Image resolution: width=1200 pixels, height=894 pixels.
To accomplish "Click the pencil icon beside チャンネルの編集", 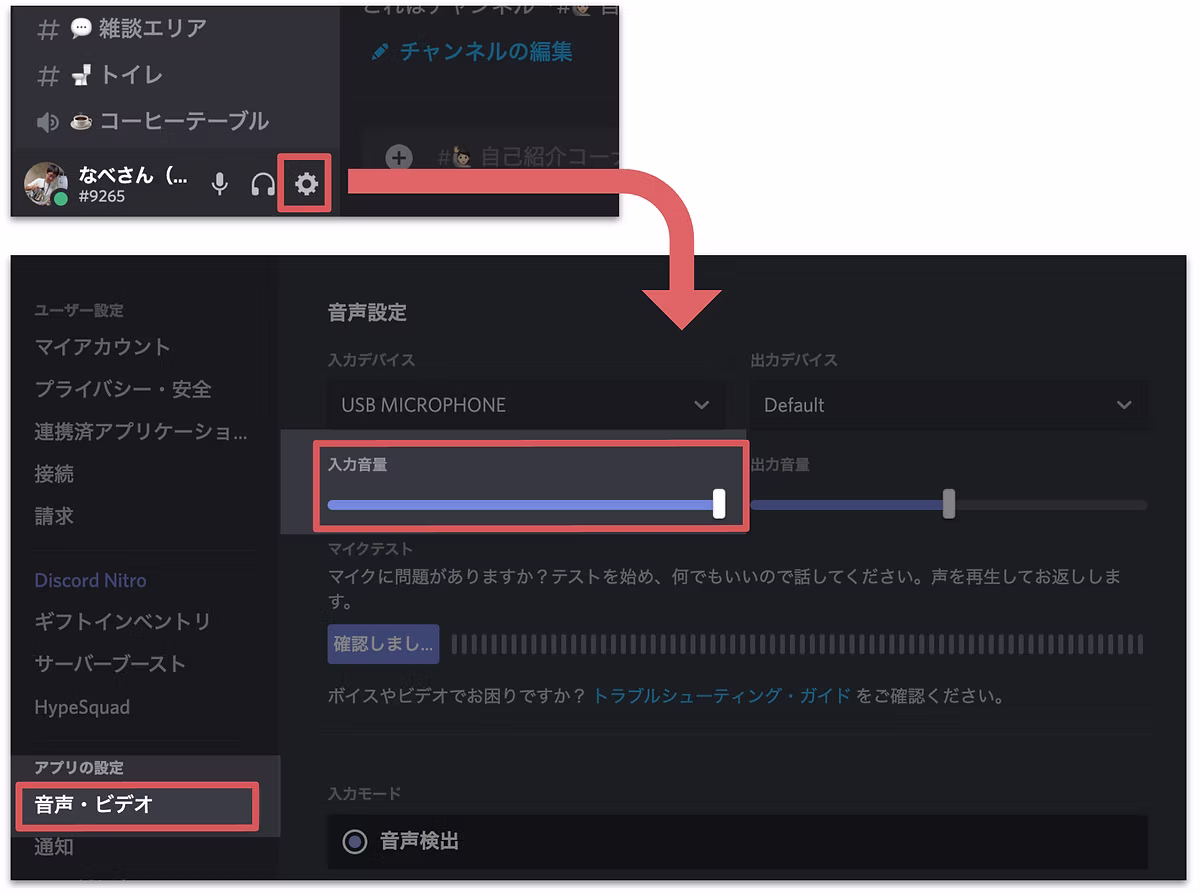I will coord(379,52).
